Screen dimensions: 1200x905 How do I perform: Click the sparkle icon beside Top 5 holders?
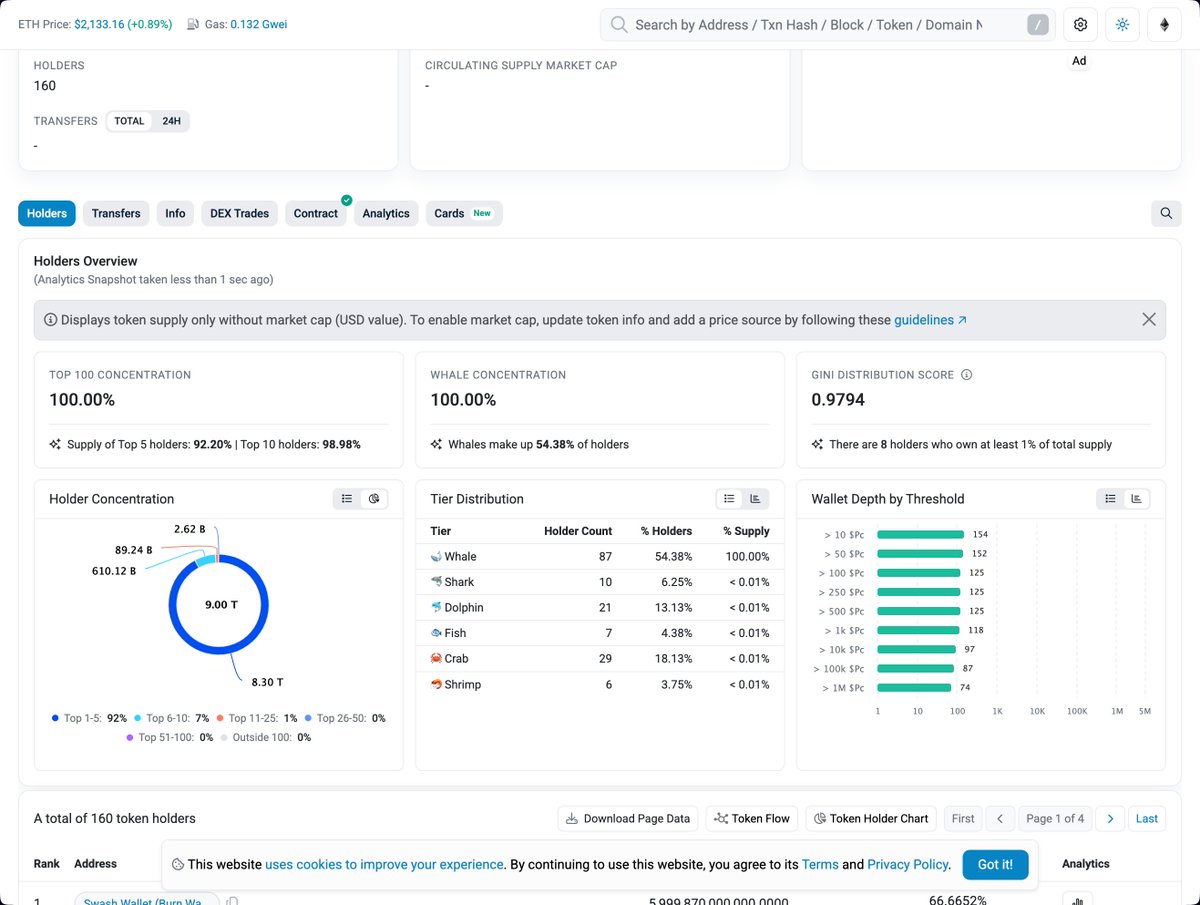(x=55, y=444)
